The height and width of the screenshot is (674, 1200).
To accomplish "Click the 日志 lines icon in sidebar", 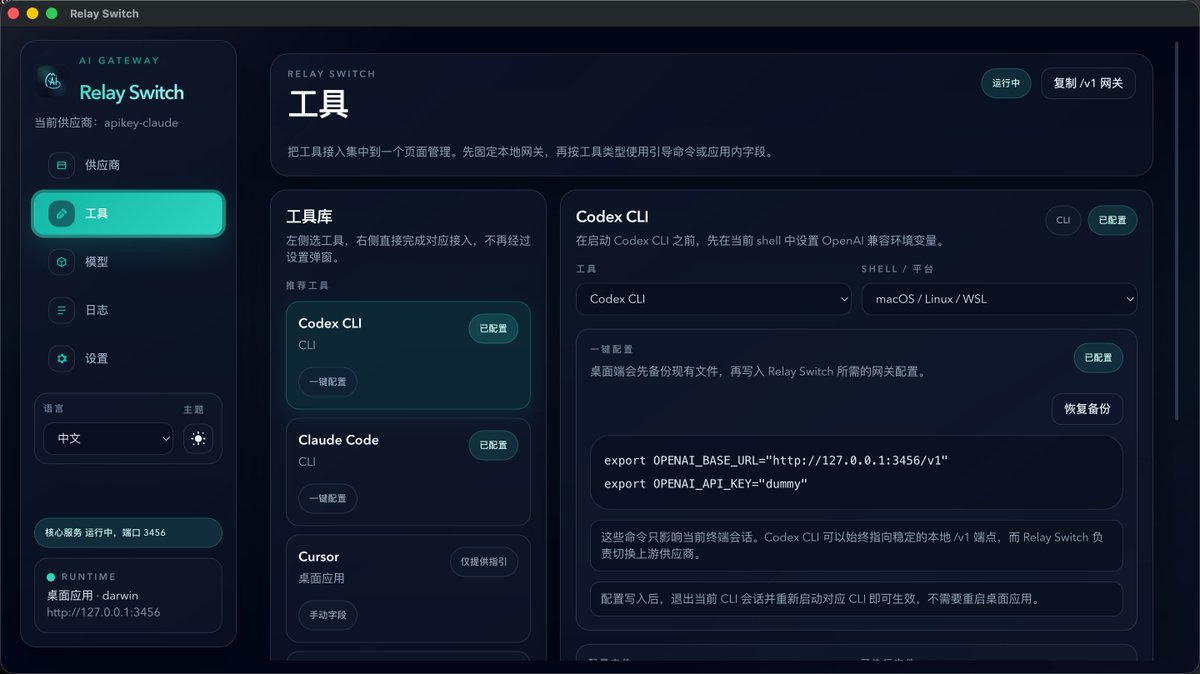I will [61, 310].
